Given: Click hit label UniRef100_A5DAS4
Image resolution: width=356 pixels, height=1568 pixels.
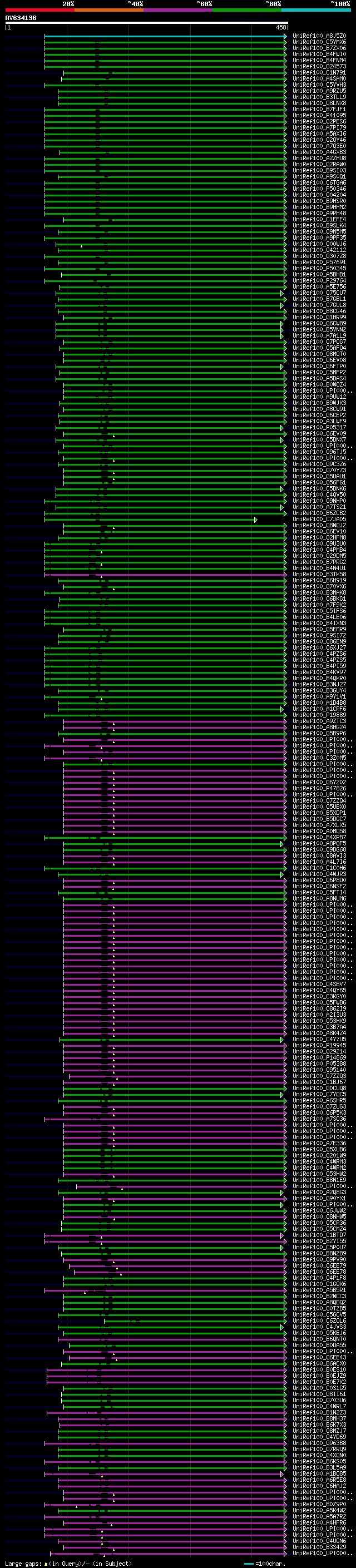Looking at the screenshot, I should (x=319, y=379).
